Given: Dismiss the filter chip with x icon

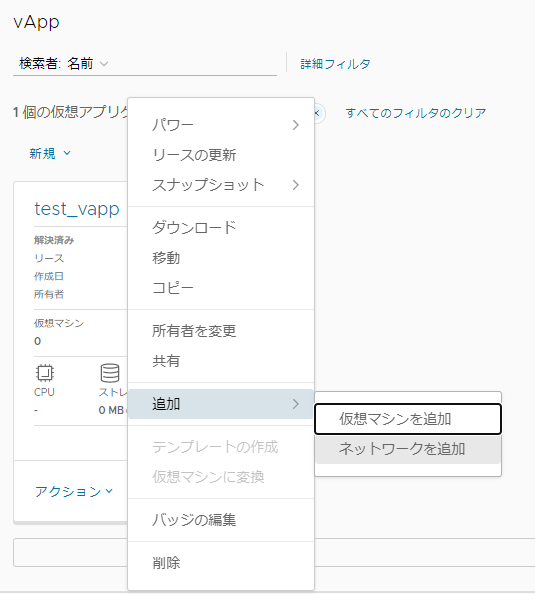Looking at the screenshot, I should click(x=317, y=113).
